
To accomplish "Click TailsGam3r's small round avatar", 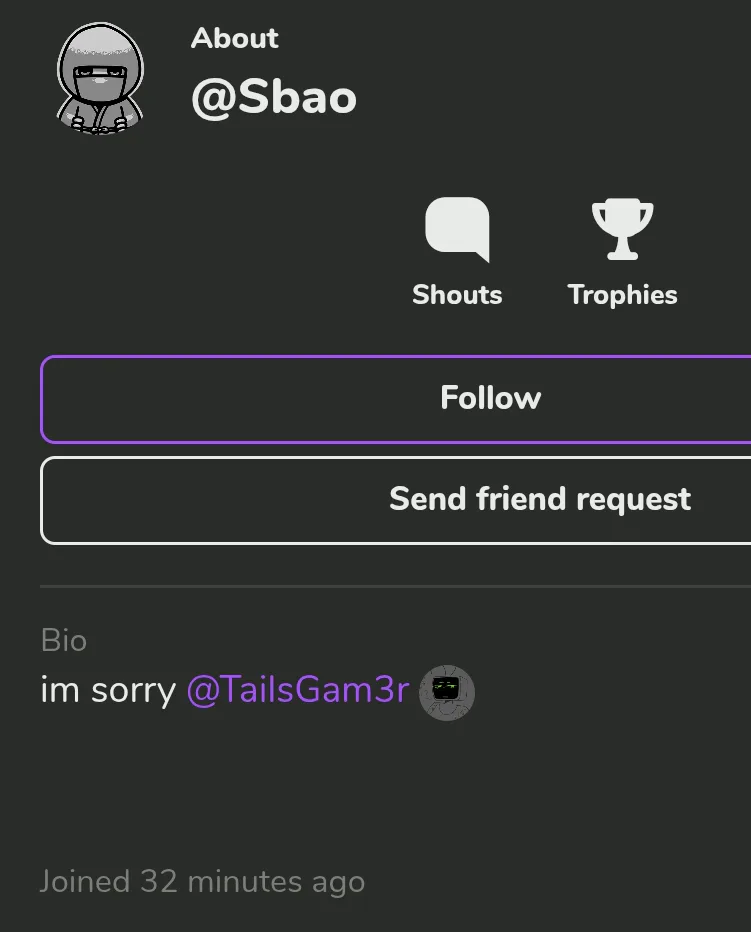I will point(447,692).
